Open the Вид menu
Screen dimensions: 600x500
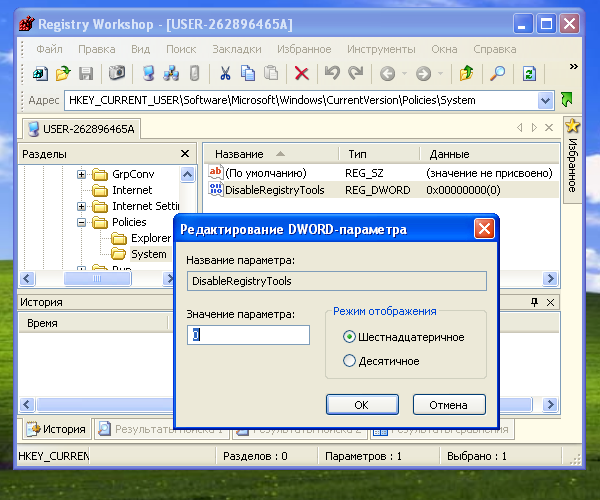click(140, 49)
